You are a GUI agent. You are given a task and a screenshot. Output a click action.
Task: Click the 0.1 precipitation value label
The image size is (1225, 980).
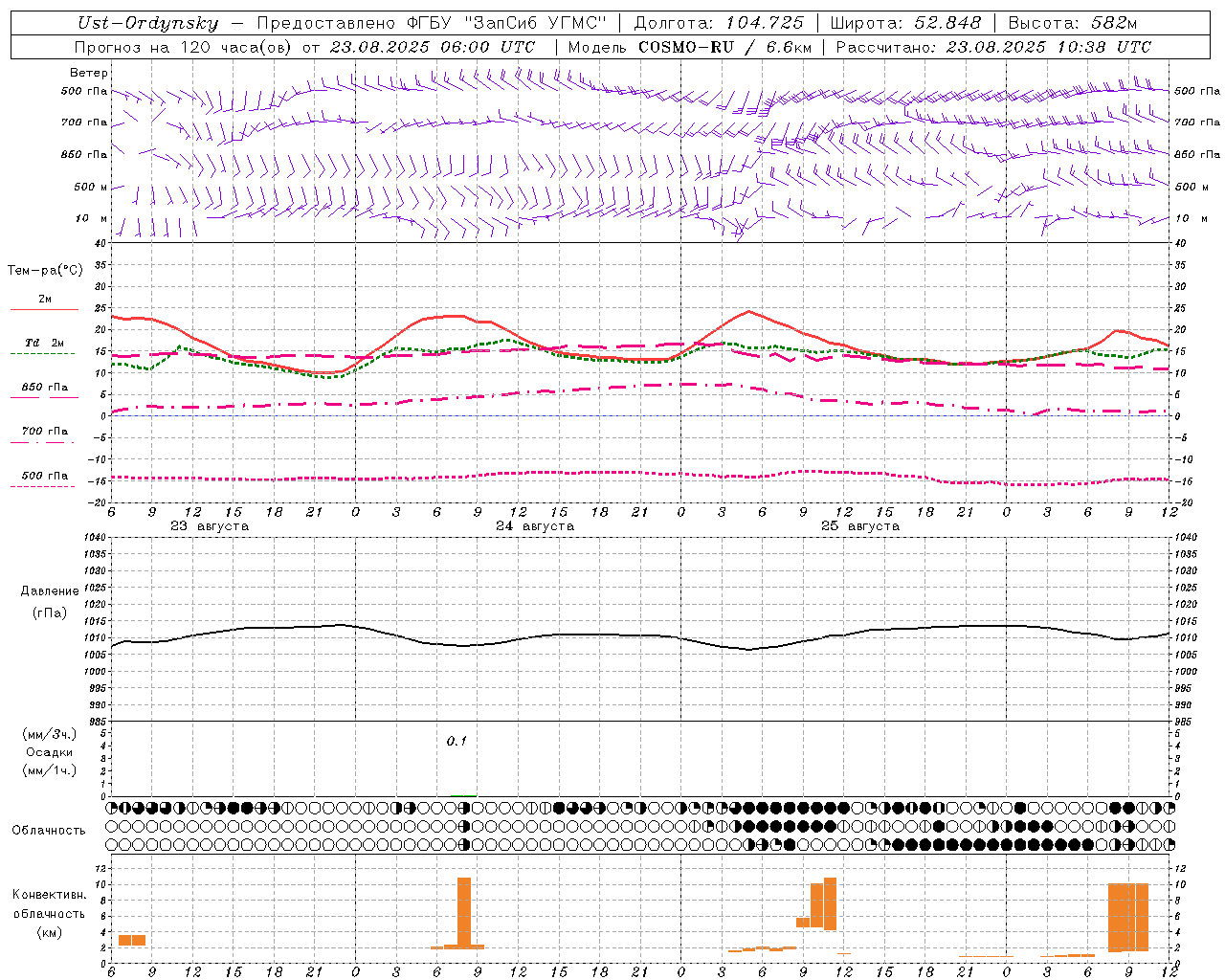[x=457, y=741]
